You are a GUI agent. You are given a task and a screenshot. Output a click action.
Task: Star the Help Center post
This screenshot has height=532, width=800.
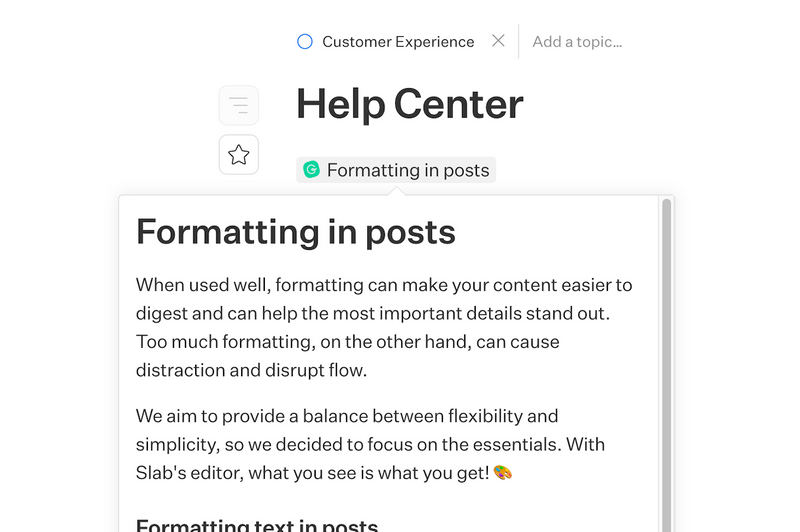(x=239, y=155)
